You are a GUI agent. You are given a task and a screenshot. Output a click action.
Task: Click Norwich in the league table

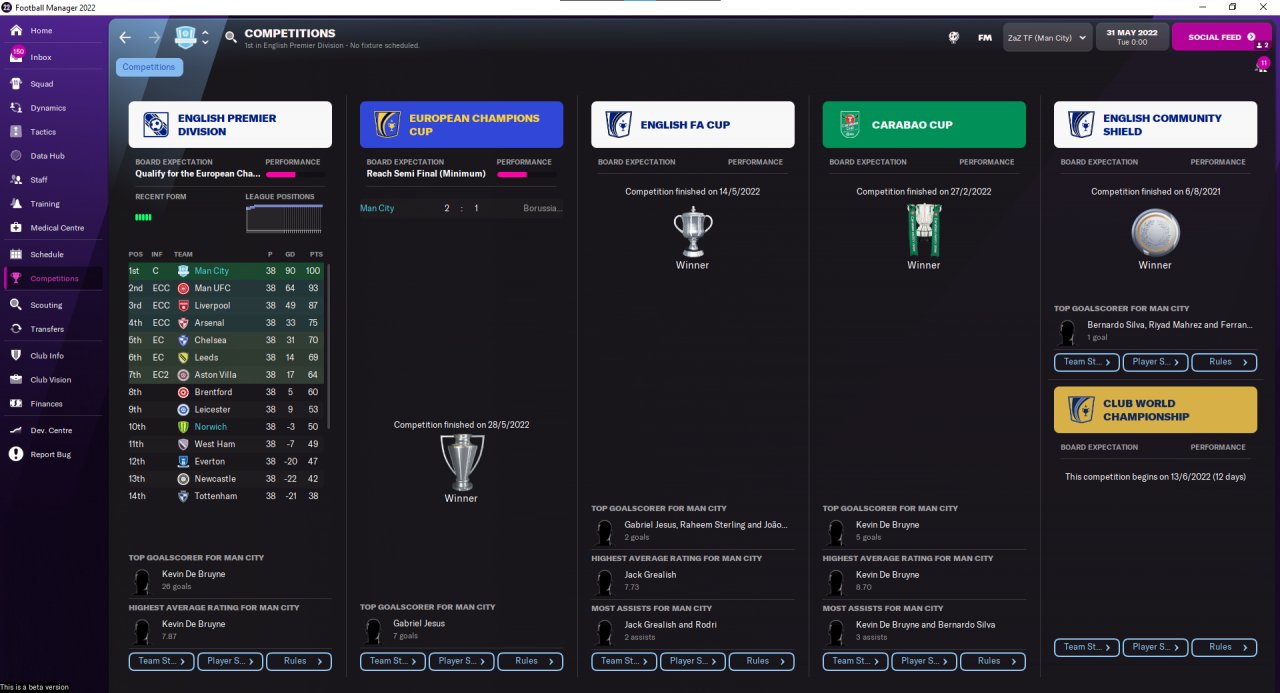click(211, 427)
